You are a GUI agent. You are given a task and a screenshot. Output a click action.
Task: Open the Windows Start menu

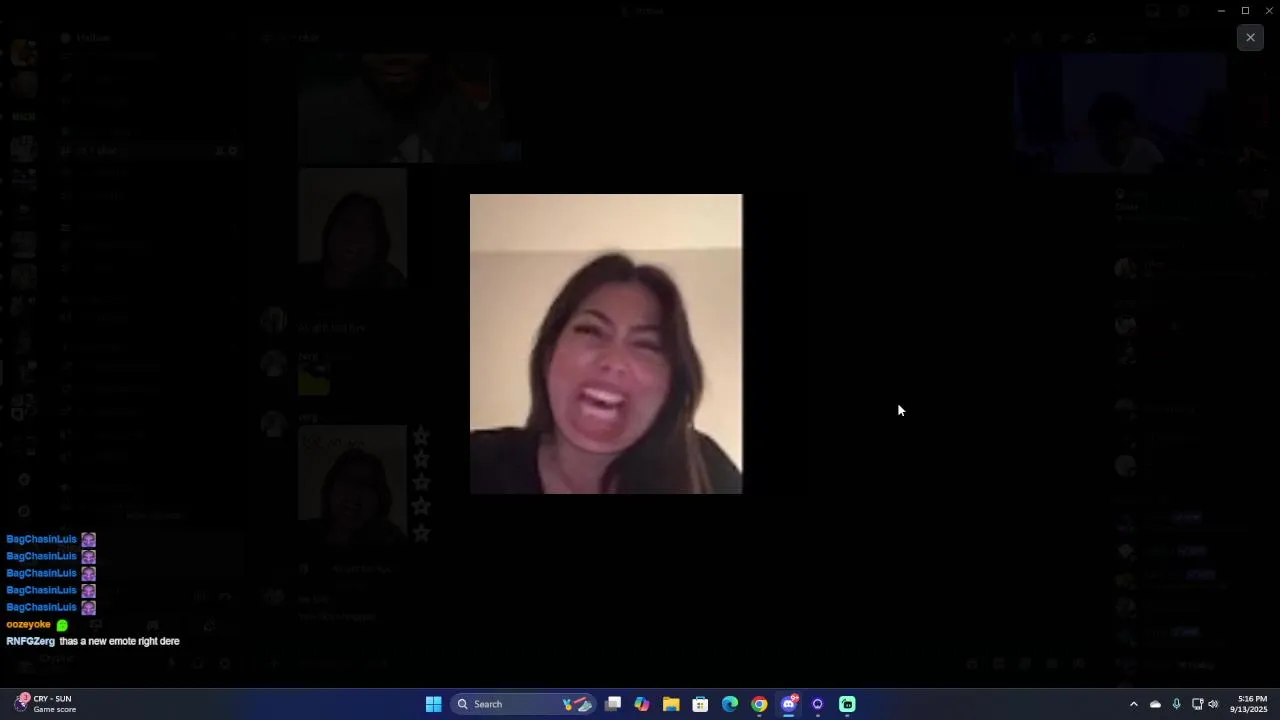pos(433,704)
